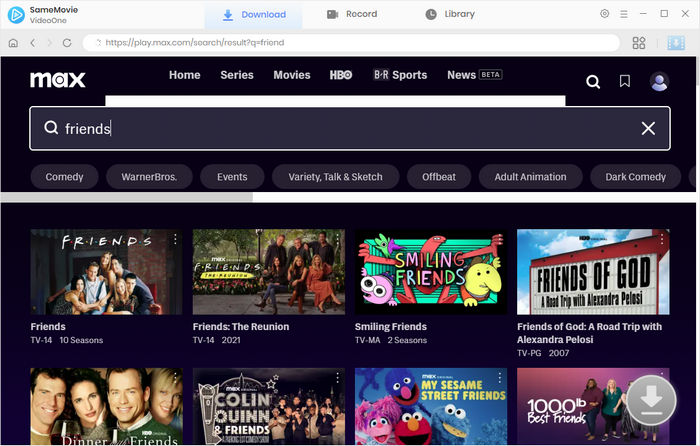The height and width of the screenshot is (446, 700).
Task: Open three-dot menu on Friends of God card
Action: pos(662,239)
